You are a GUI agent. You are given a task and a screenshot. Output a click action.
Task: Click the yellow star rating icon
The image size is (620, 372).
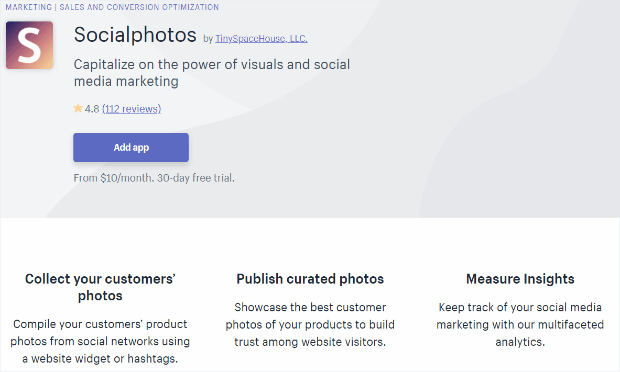pos(78,108)
